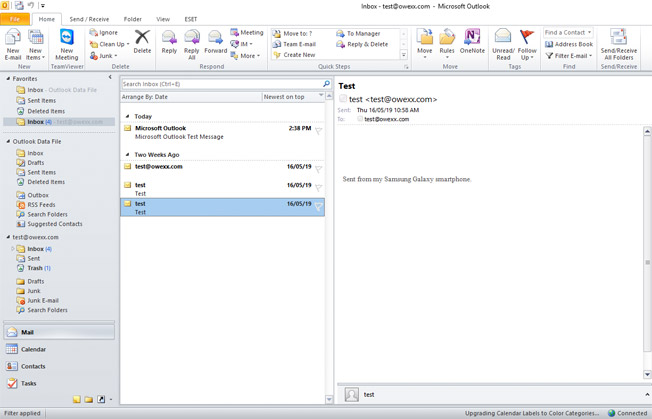
Task: Click the reading pane scrollbar down arrow
Action: click(x=647, y=375)
